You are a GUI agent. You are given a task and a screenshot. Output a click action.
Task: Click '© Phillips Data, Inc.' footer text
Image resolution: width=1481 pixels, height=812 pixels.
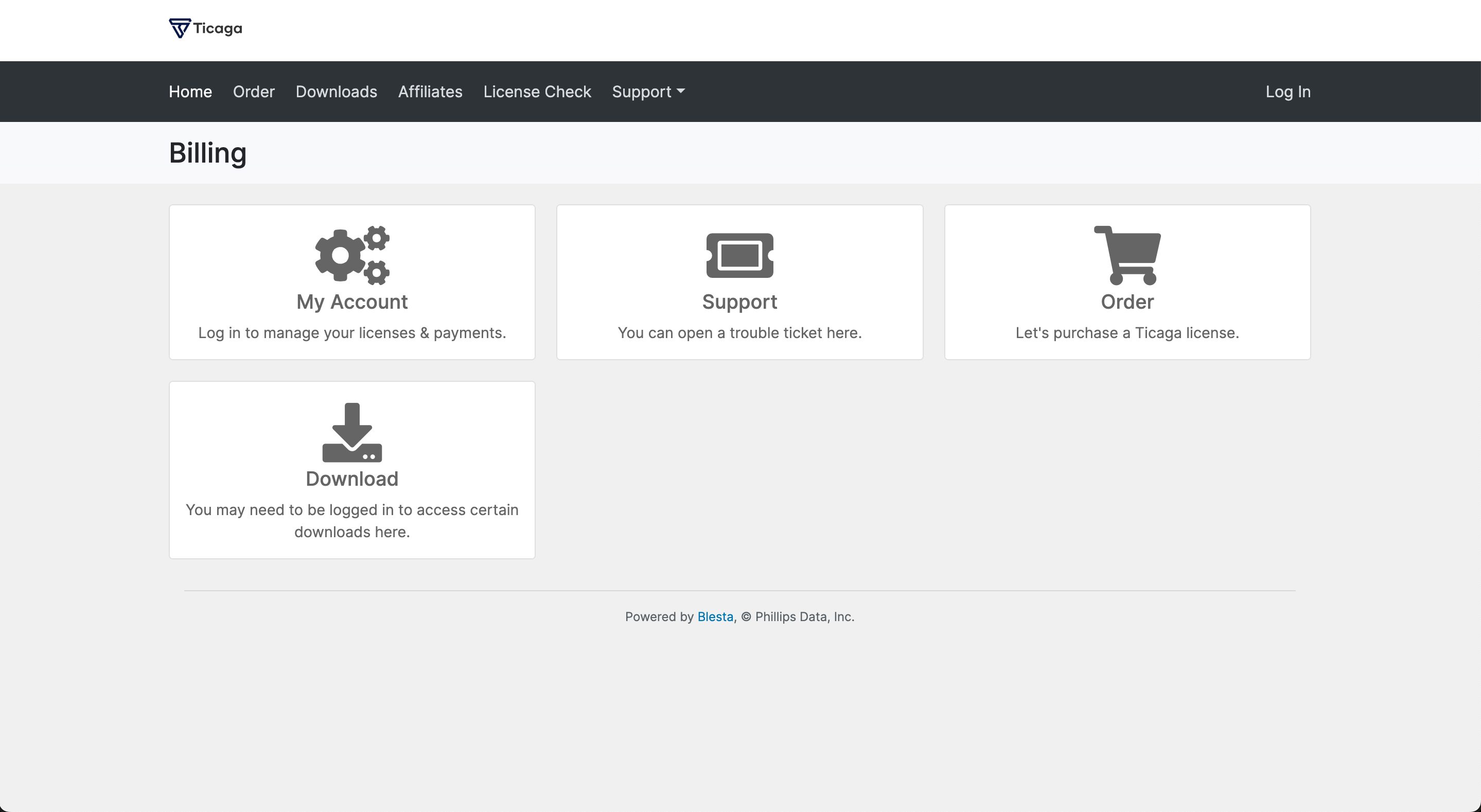click(798, 616)
